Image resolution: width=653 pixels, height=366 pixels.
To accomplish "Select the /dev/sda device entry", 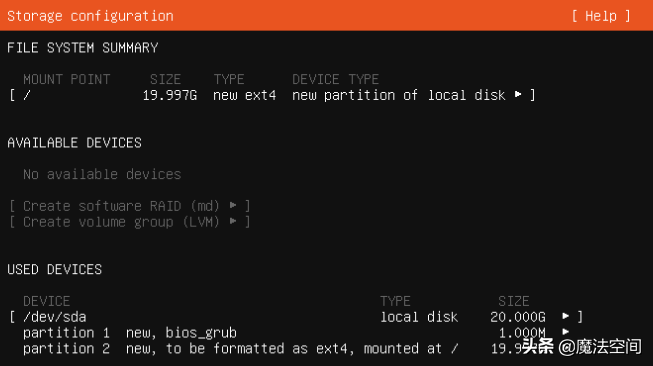I will coord(296,317).
